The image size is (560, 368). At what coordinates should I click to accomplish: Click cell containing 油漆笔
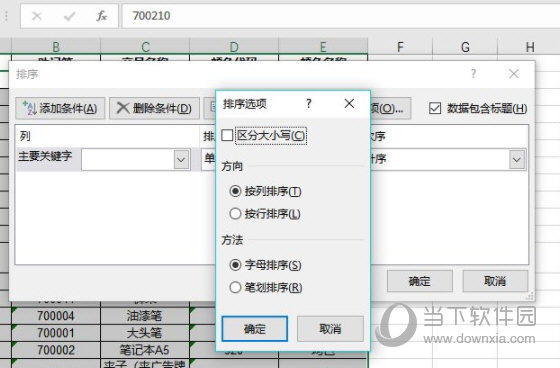point(145,316)
